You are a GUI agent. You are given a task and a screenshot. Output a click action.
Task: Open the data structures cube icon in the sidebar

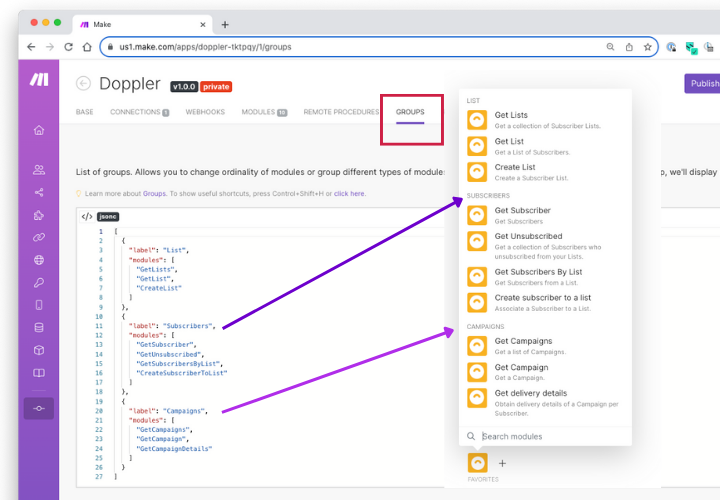pos(39,350)
